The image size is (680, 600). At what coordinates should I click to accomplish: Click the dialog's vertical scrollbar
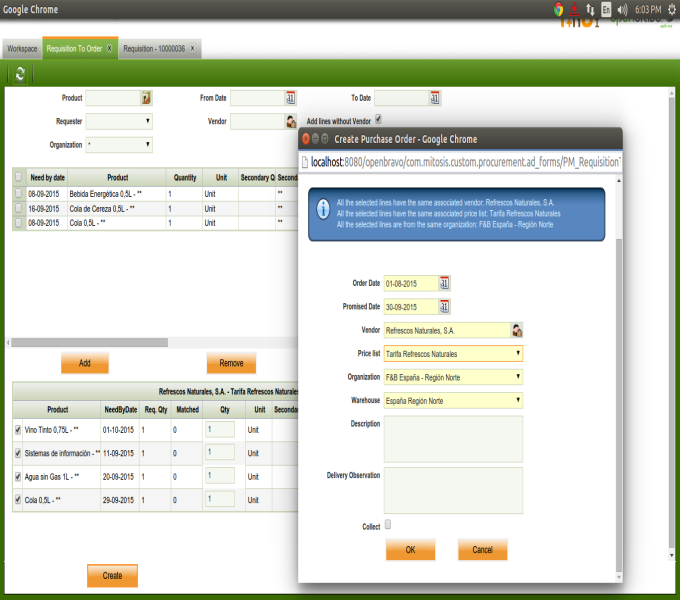click(619, 400)
